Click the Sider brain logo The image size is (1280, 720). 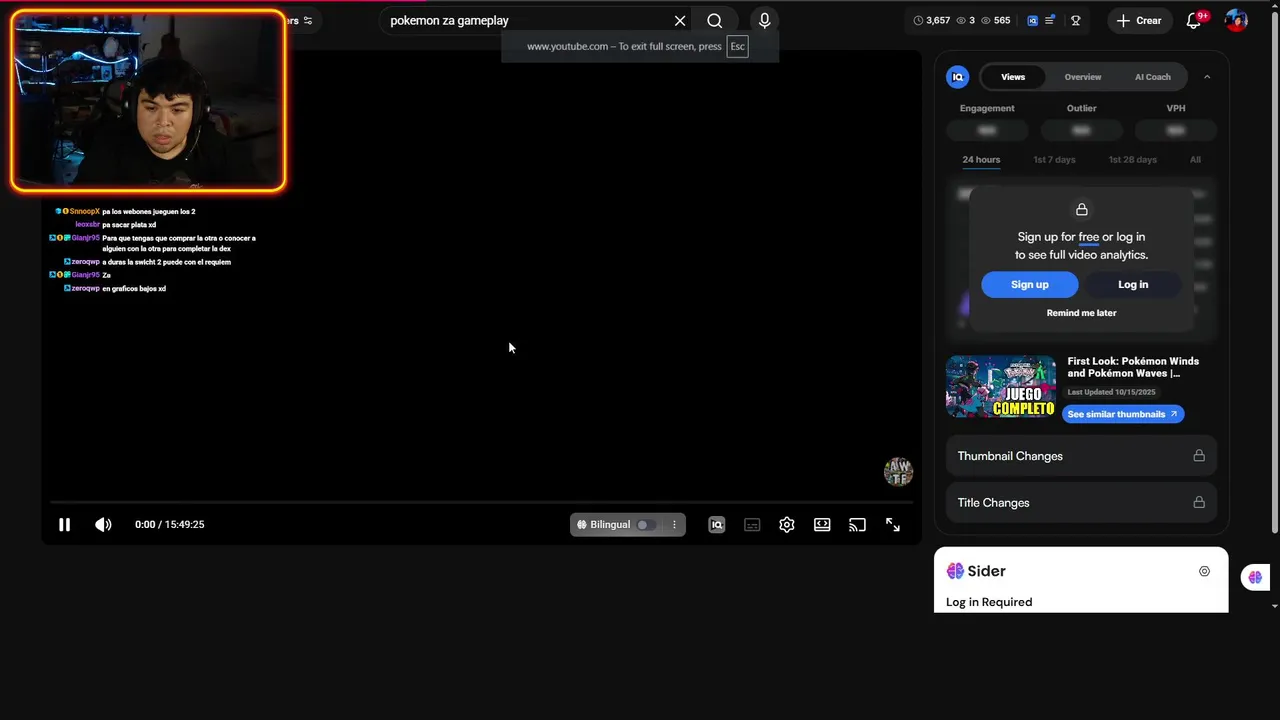pos(955,571)
